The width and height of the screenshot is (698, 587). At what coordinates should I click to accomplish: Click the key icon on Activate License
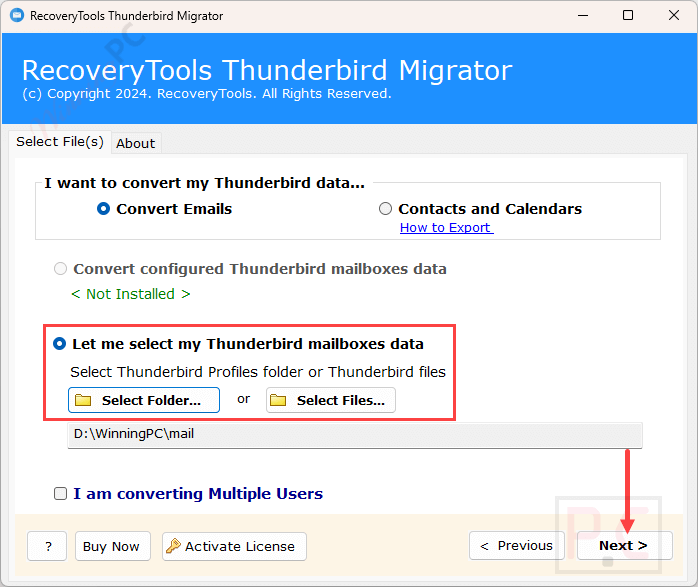174,546
